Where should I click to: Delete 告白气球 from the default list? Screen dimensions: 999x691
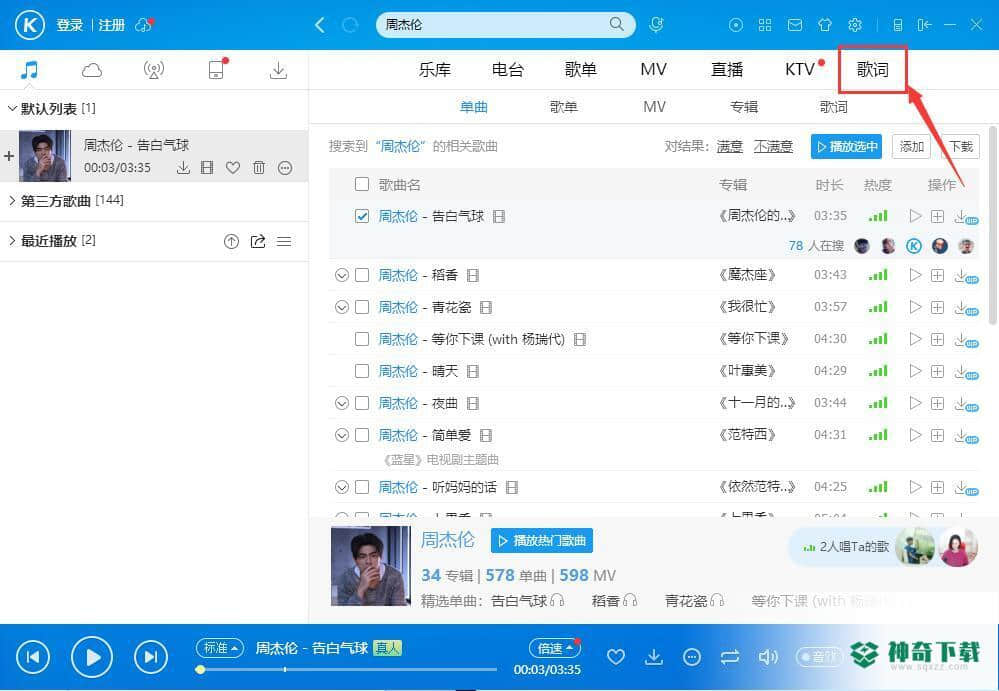pyautogui.click(x=259, y=167)
